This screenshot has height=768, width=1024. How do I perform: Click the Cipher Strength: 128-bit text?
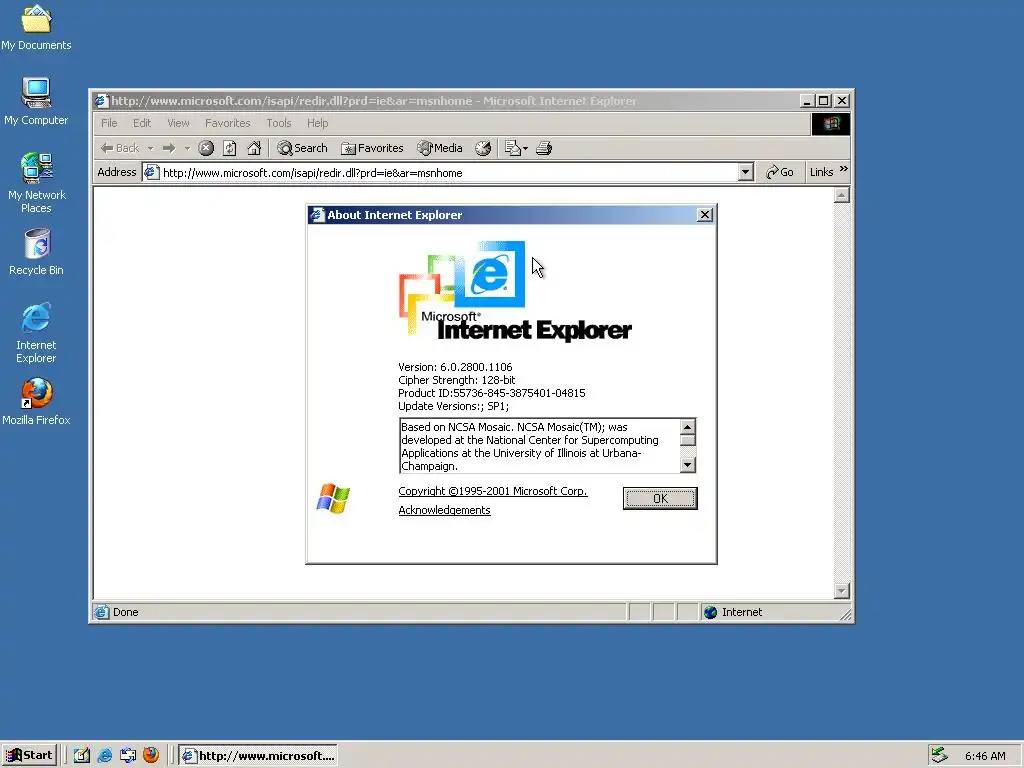pyautogui.click(x=456, y=380)
